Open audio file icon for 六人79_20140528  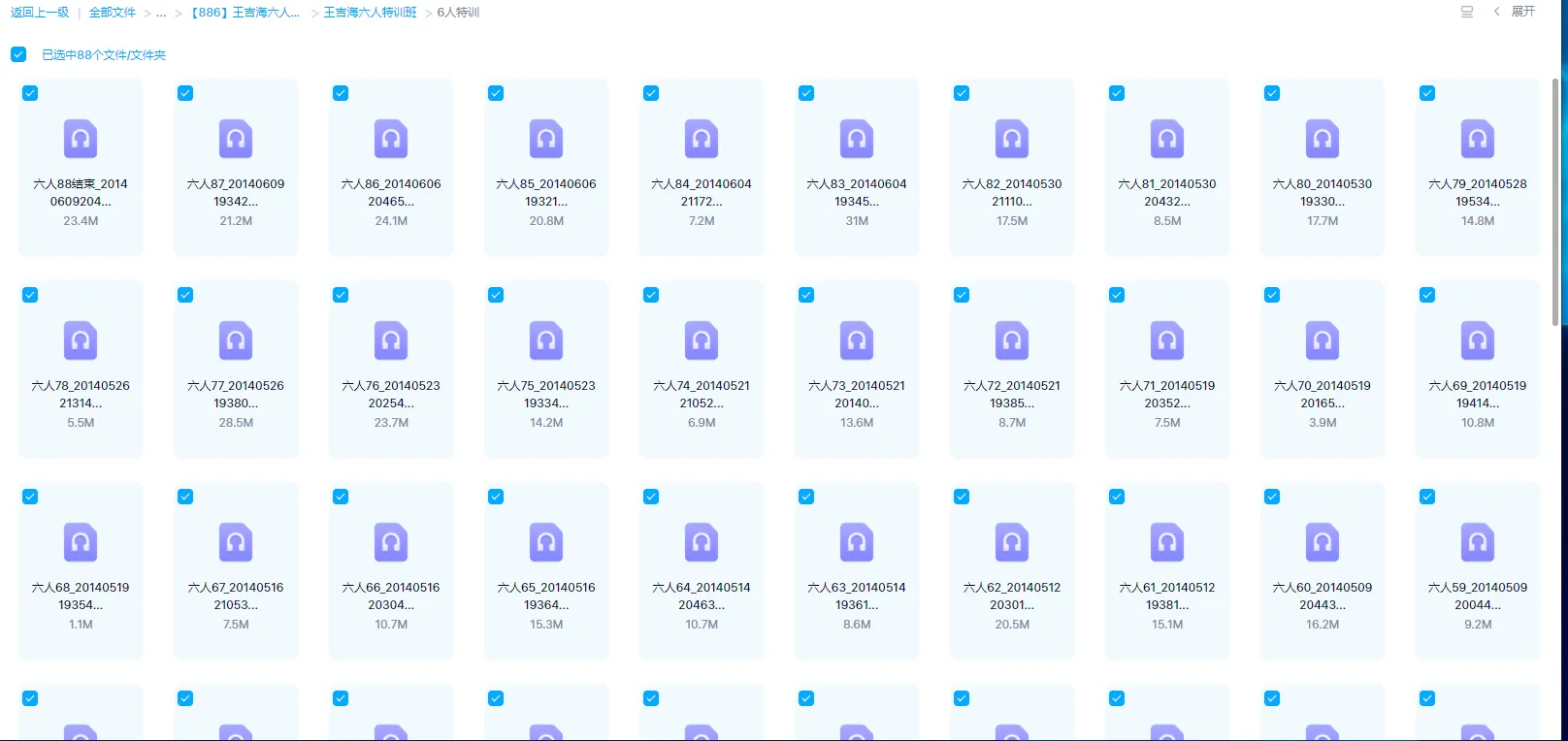click(x=1478, y=139)
